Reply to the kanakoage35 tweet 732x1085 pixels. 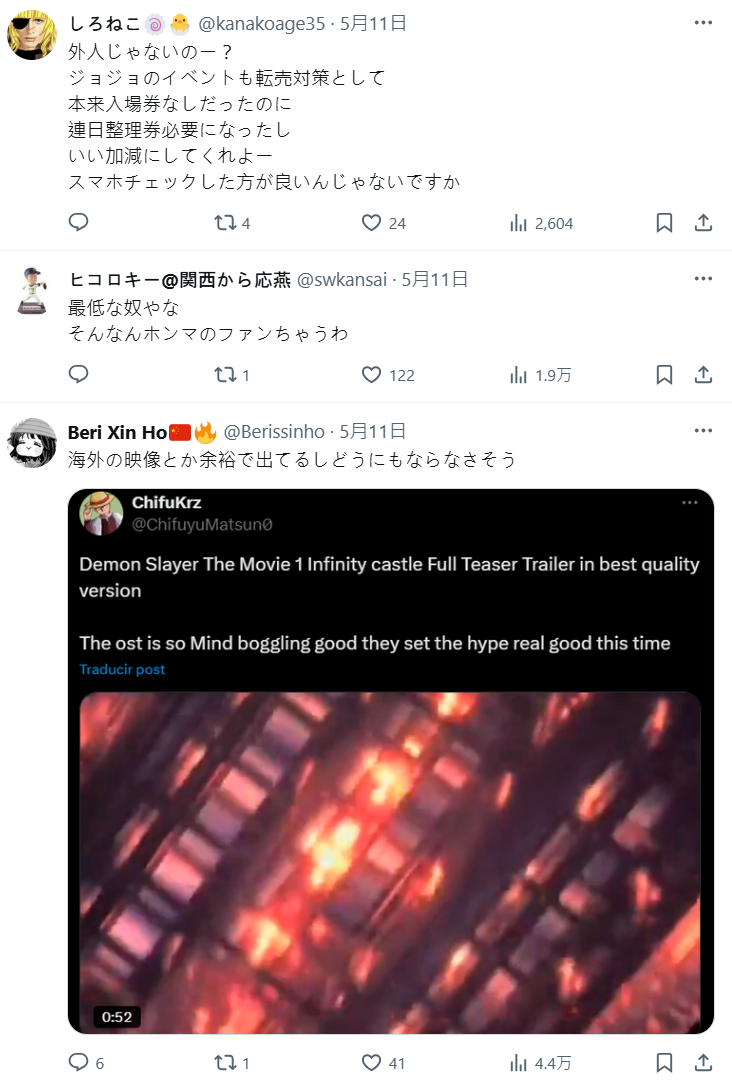pos(79,222)
